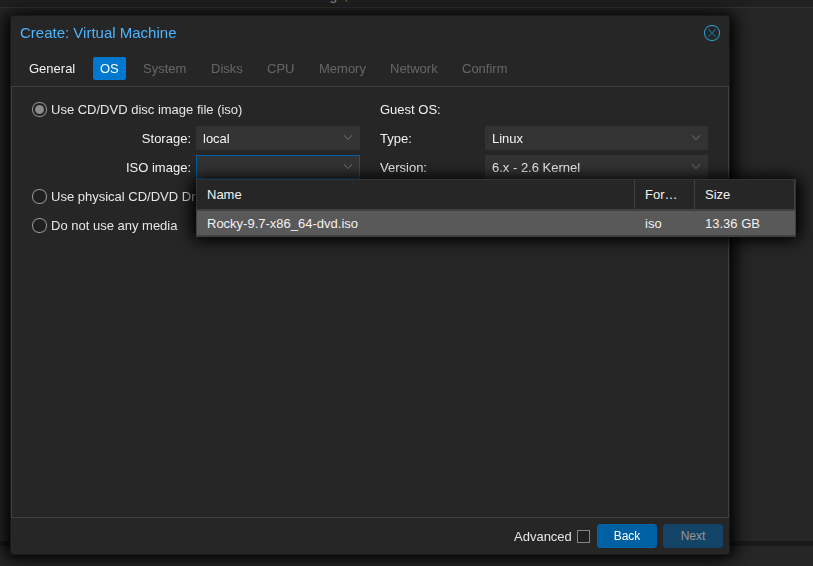Viewport: 813px width, 566px height.
Task: Select Use physical CD/DVD Drive option
Action: 40,197
